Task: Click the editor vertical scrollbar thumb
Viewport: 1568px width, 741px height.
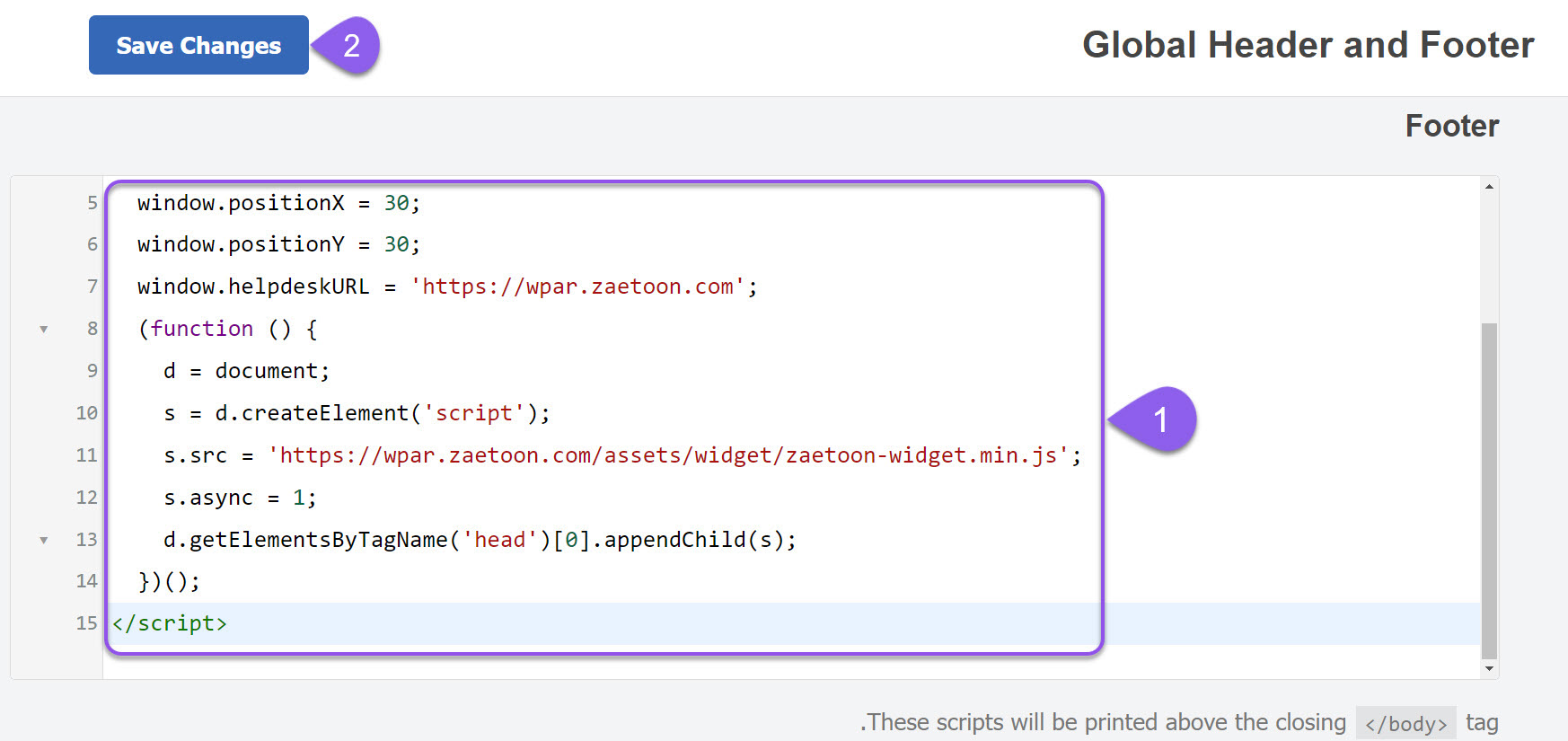Action: [x=1489, y=490]
